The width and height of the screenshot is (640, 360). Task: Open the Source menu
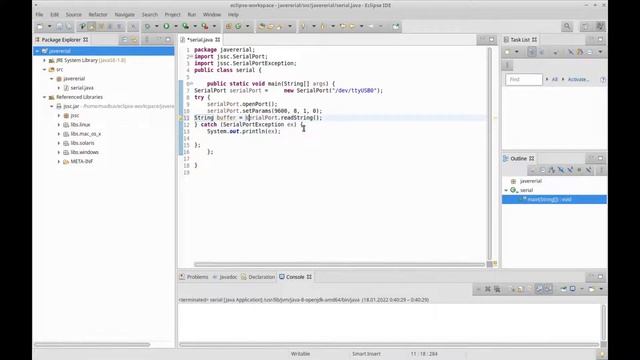pos(74,14)
